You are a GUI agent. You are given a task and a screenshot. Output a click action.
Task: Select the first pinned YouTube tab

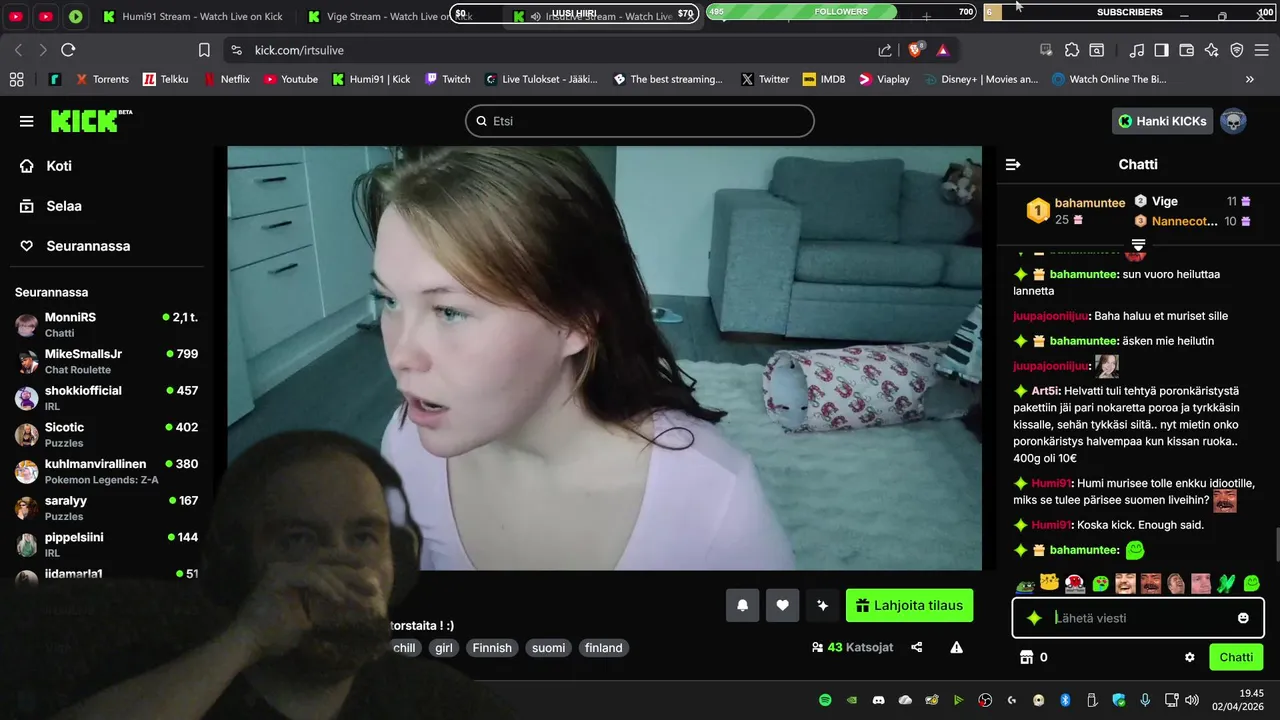click(x=16, y=17)
